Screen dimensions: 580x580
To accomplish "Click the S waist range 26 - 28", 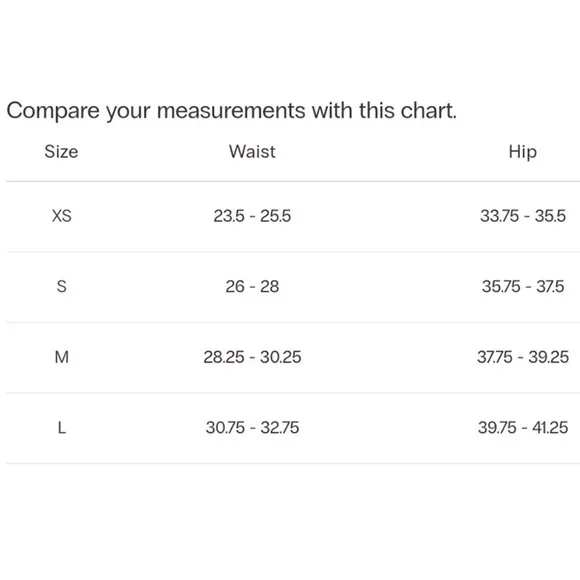I will (x=252, y=287).
